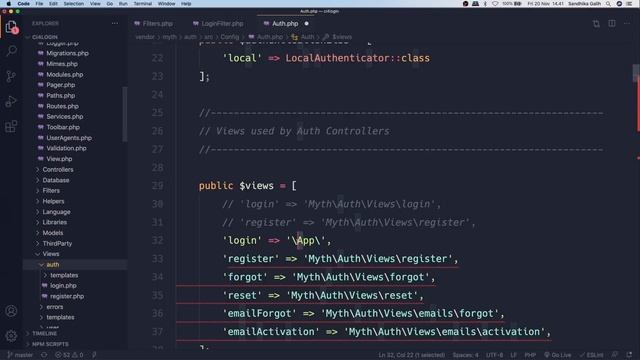Open UserAgents.php file
Screen dimensions: 640x360
point(69,138)
